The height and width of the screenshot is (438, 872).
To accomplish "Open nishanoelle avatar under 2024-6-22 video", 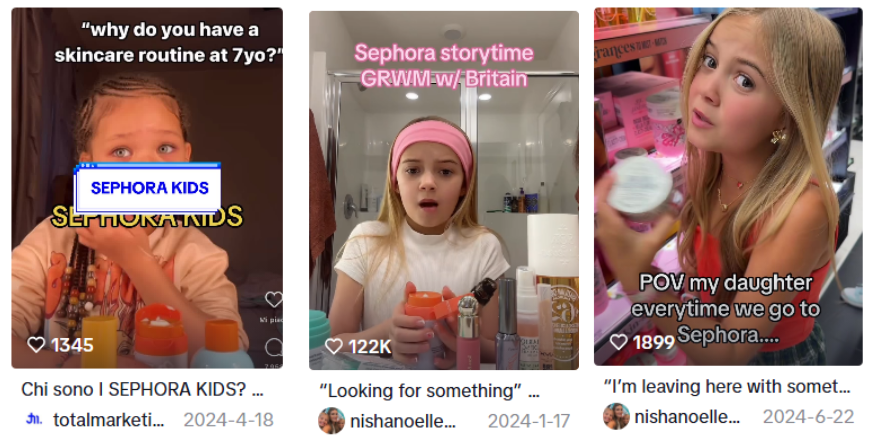I will [x=616, y=416].
